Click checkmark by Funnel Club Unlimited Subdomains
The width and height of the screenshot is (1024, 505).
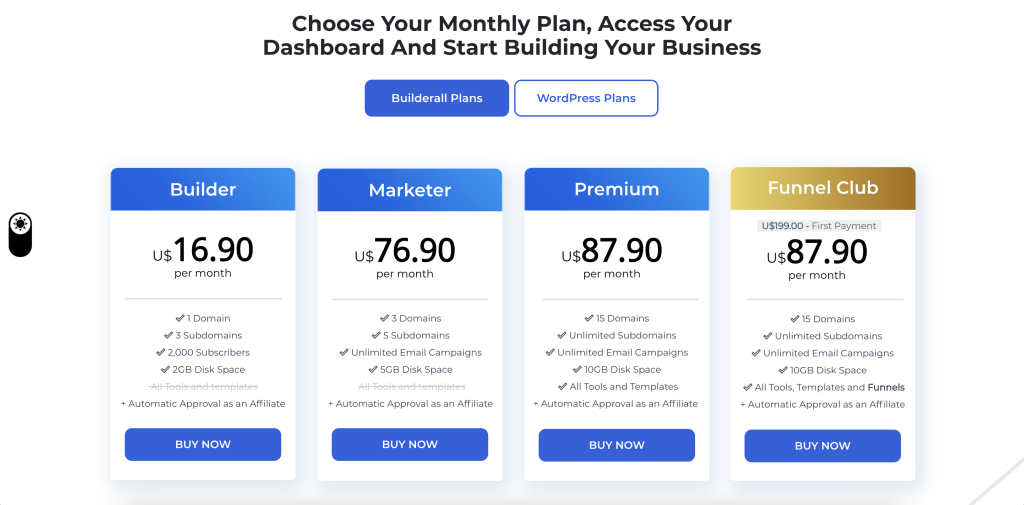768,336
